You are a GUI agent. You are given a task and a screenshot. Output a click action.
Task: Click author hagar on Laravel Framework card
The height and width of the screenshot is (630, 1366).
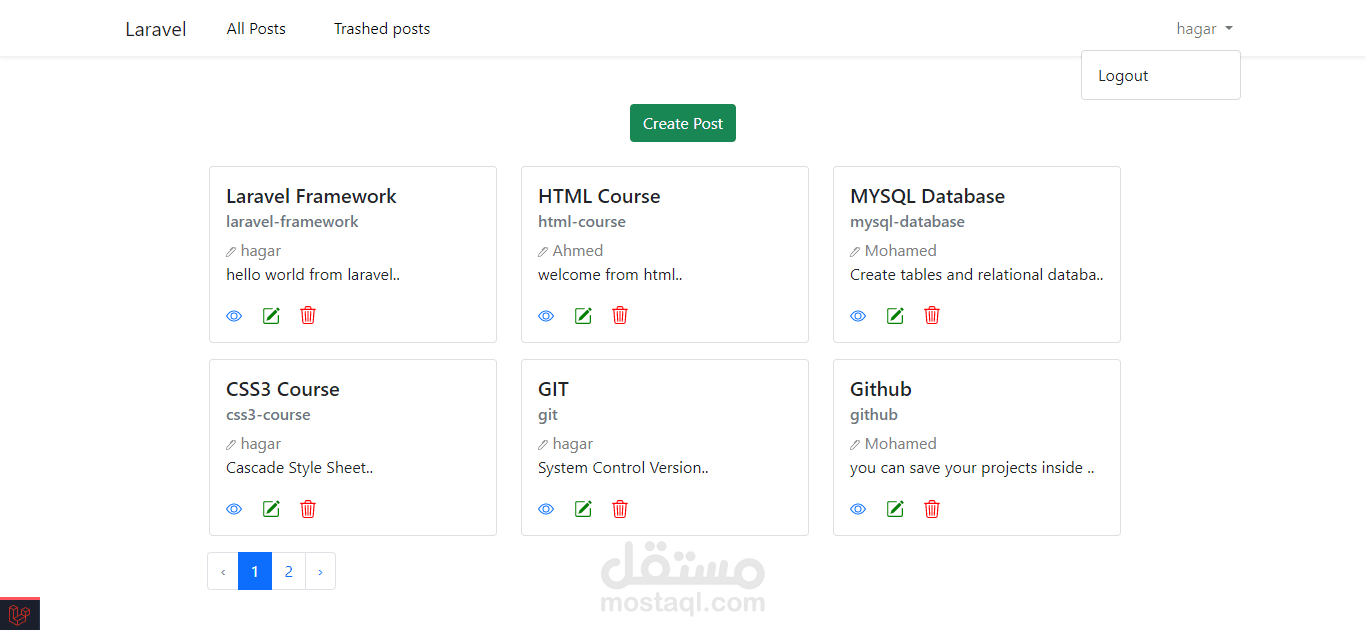coord(261,251)
